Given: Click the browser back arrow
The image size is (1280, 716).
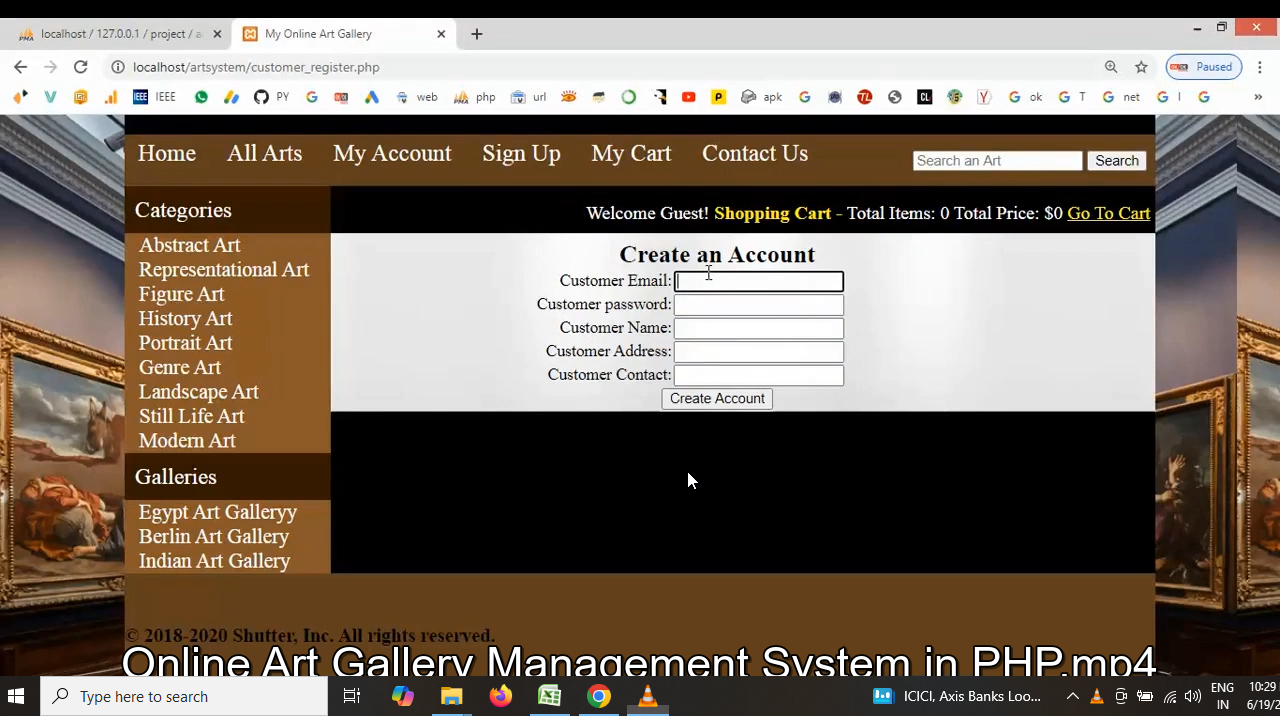Looking at the screenshot, I should pos(21,67).
